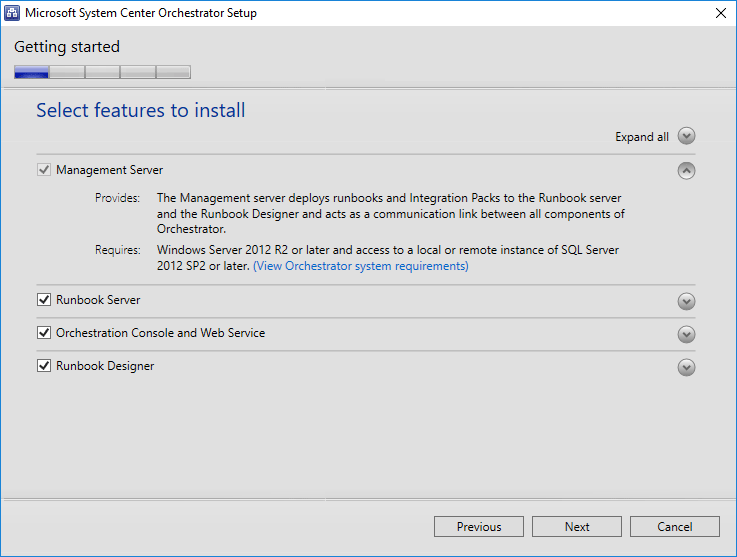
Task: Uncheck the Runbook Designer checkbox
Action: pyautogui.click(x=44, y=366)
